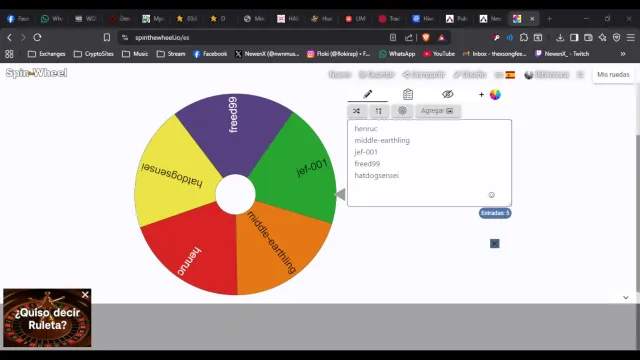Open the Music bookmarks folder
The height and width of the screenshot is (360, 640).
point(135,54)
